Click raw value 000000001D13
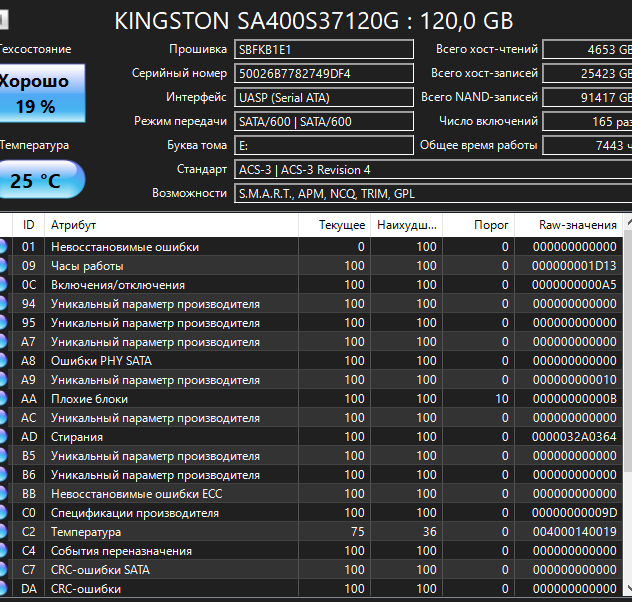 [x=574, y=266]
